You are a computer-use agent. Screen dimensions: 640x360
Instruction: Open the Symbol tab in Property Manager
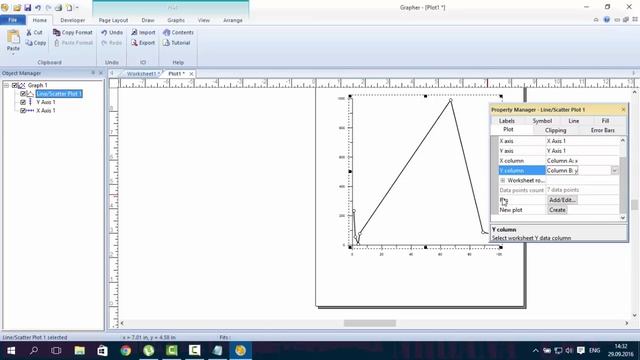pyautogui.click(x=542, y=121)
